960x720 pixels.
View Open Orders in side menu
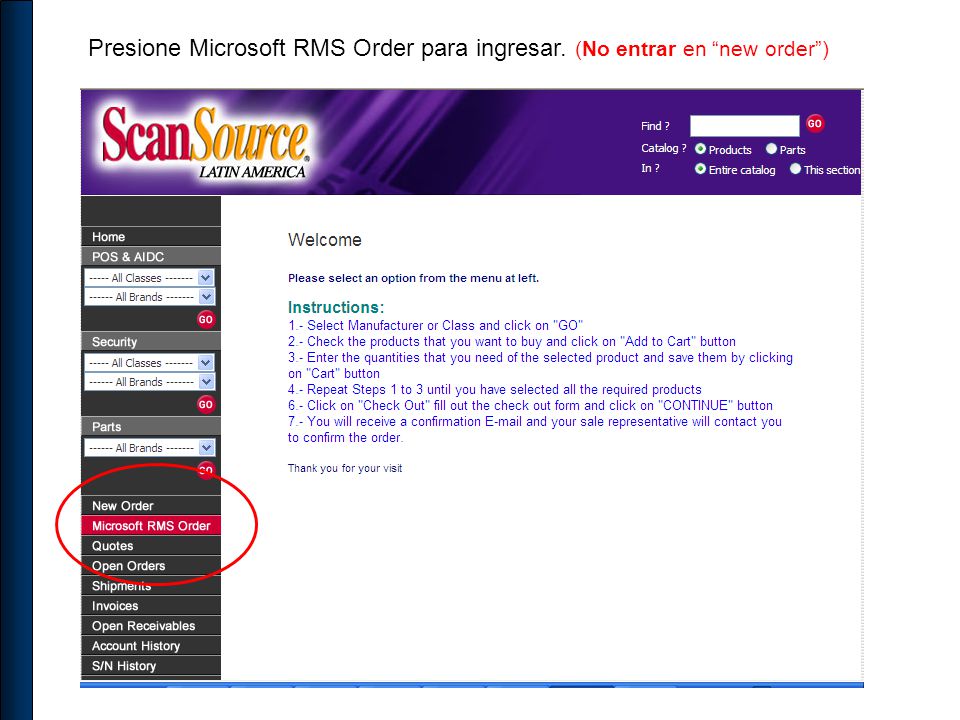(x=151, y=566)
